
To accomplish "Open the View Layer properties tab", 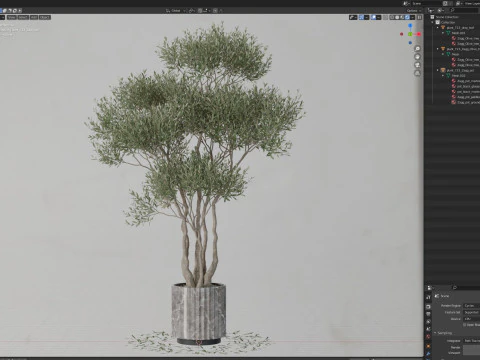I will [x=428, y=322].
